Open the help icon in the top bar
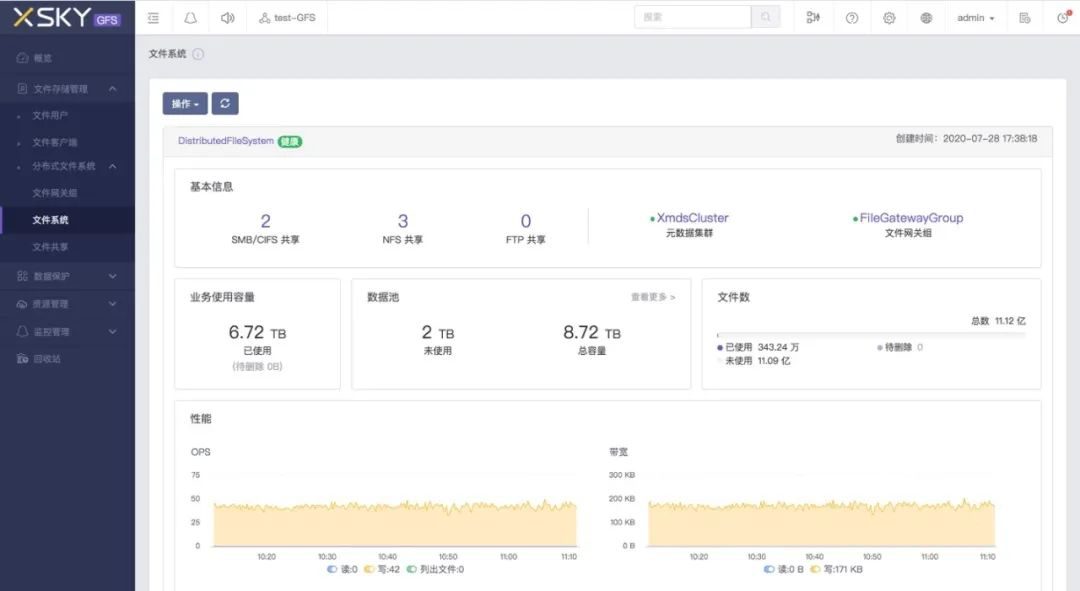1080x591 pixels. [x=851, y=17]
